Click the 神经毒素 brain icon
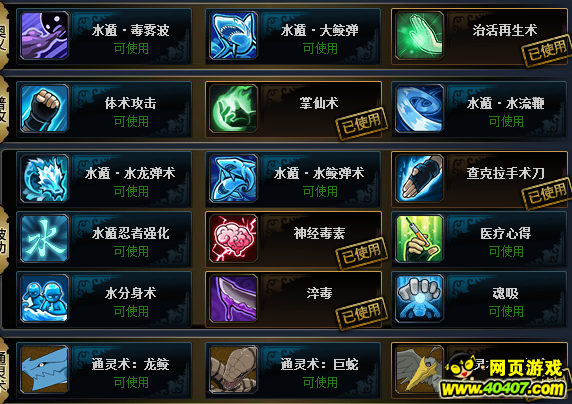Viewport: 572px width, 404px height. click(233, 238)
